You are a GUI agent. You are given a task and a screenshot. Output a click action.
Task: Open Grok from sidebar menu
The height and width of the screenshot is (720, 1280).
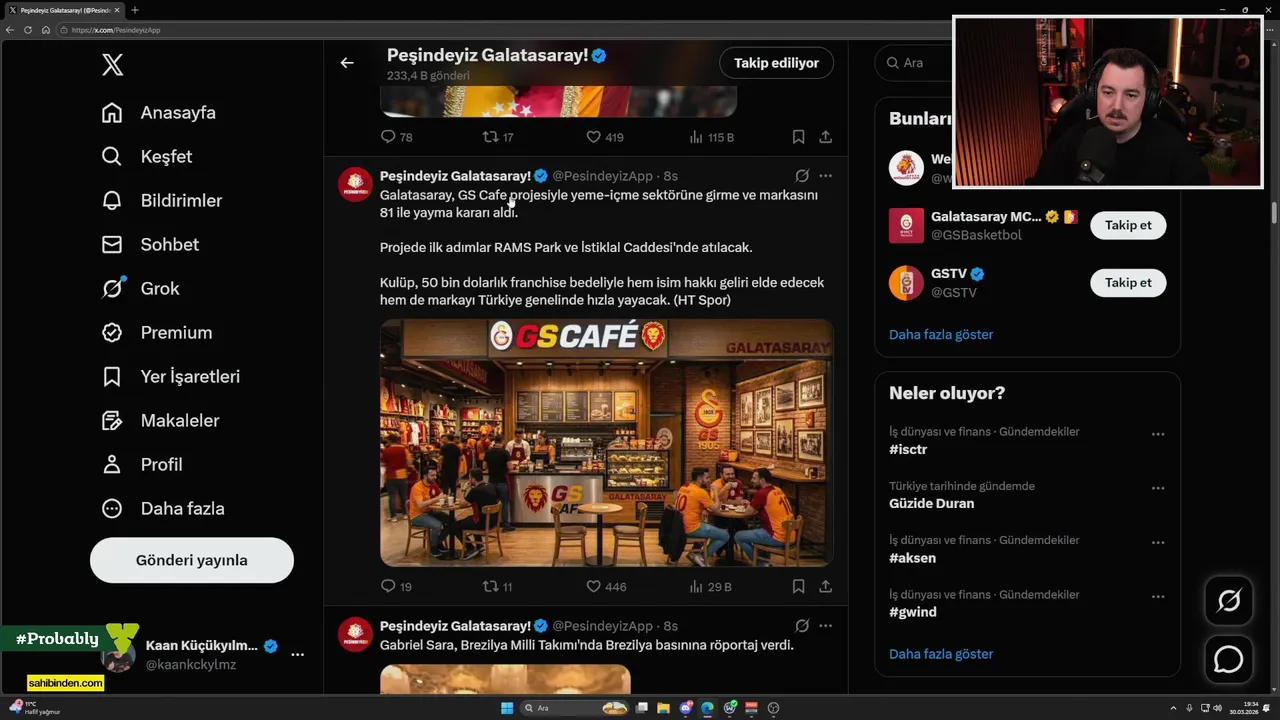pos(140,289)
